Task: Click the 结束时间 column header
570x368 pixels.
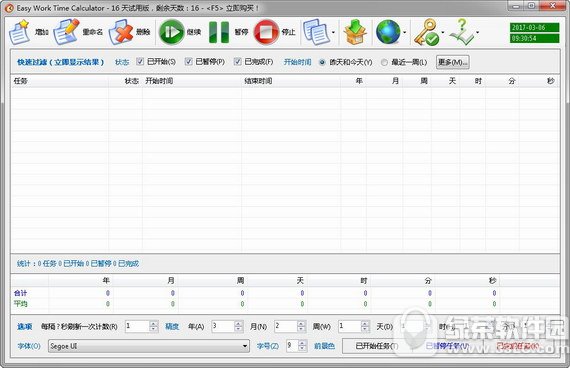Action: click(x=291, y=81)
